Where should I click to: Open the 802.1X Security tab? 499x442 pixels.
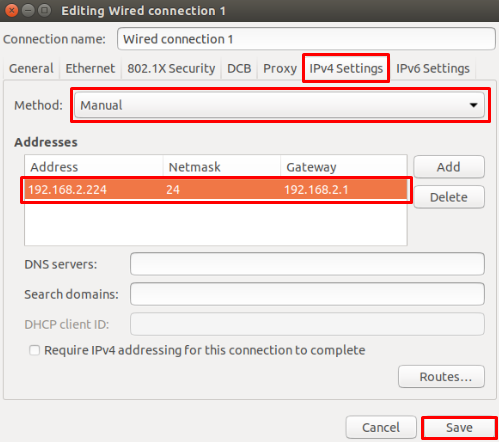click(171, 68)
